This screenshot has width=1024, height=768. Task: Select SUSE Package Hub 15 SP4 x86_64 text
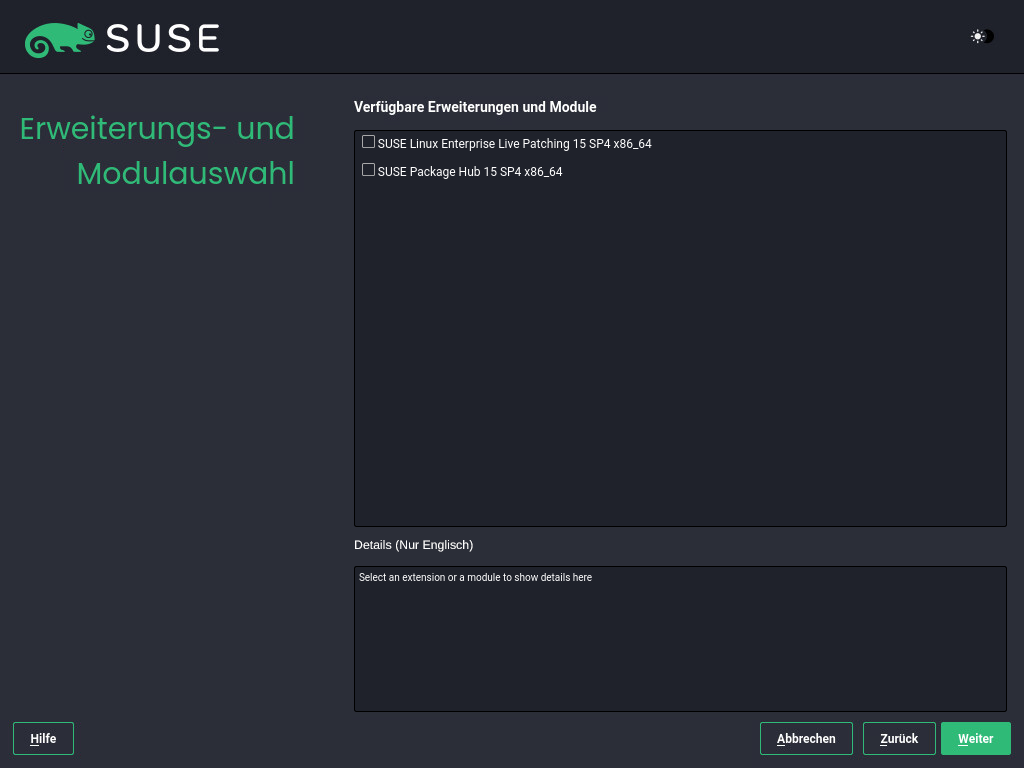(470, 172)
